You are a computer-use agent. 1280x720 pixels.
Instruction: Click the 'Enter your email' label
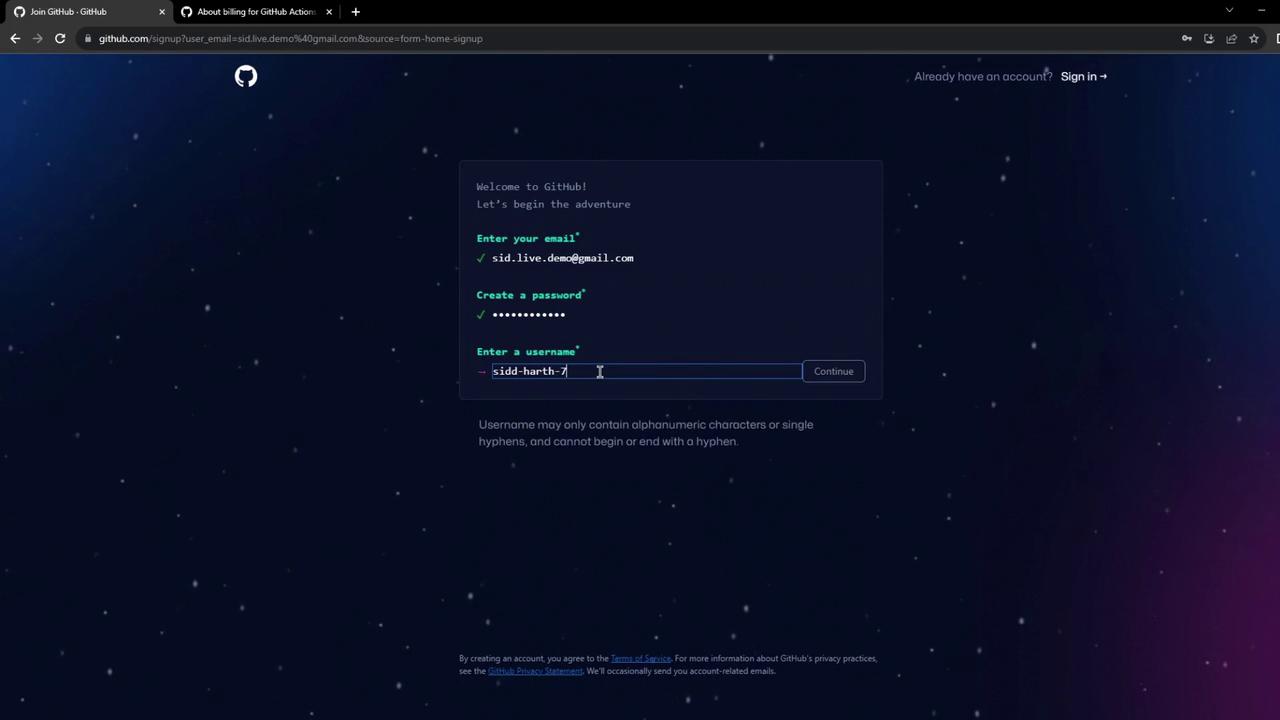(x=526, y=239)
